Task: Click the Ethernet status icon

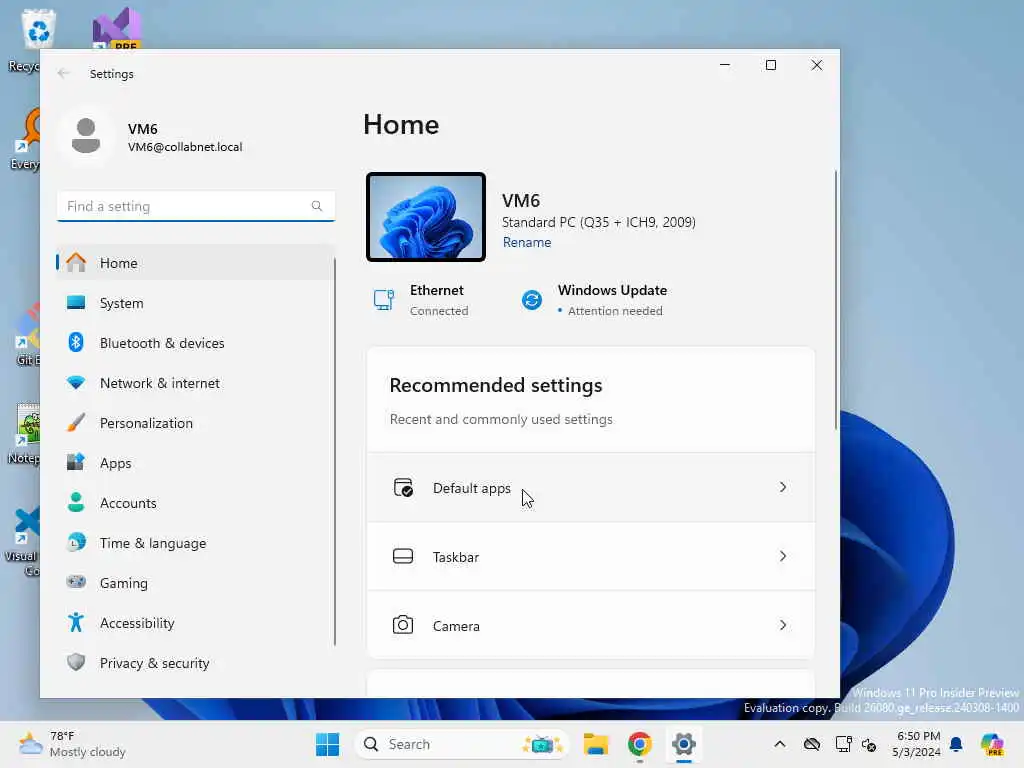Action: 384,300
